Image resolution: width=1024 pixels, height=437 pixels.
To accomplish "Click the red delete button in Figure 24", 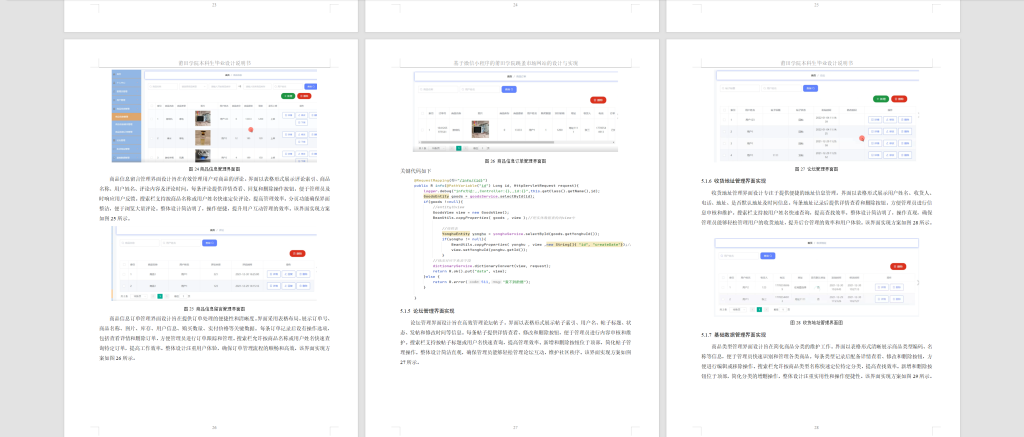I will click(304, 96).
